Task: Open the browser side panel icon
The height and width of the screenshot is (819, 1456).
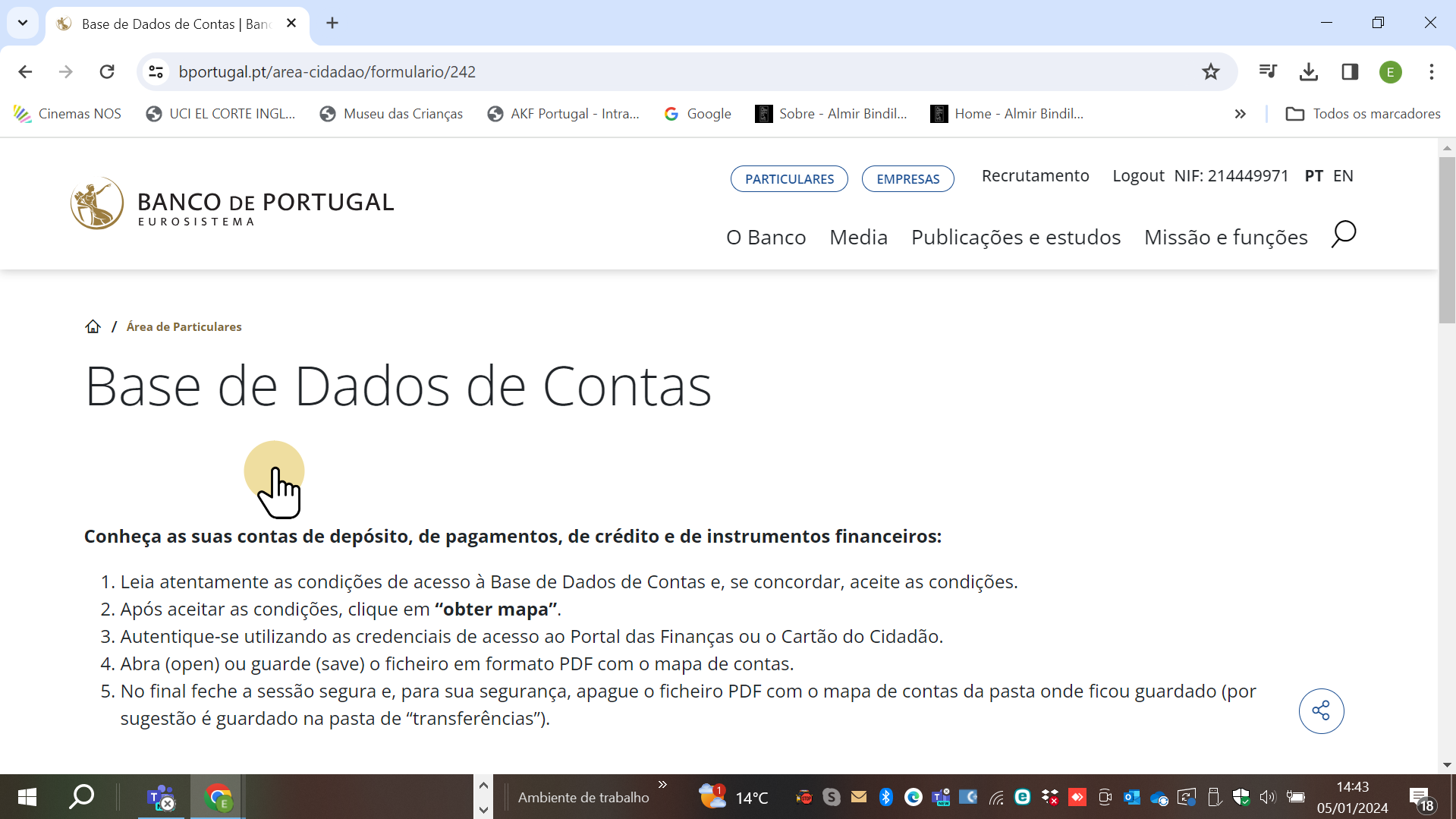Action: click(1349, 72)
